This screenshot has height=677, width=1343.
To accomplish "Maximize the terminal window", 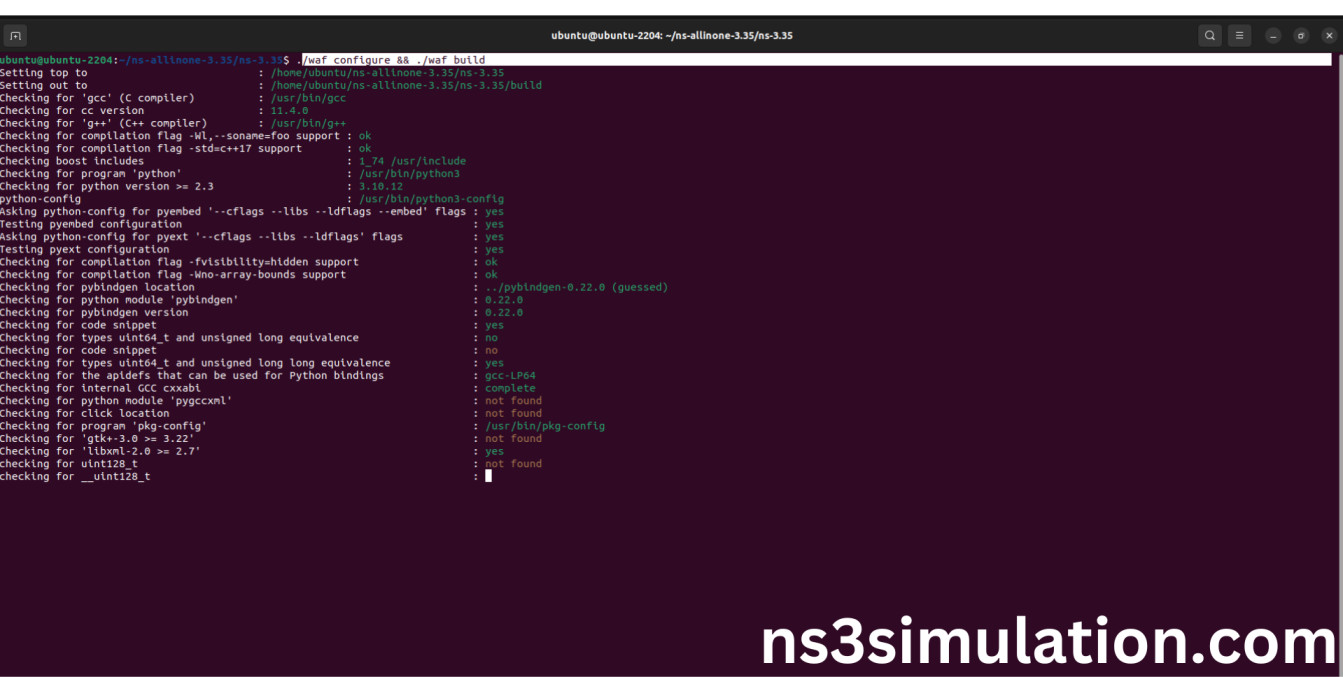I will 1301,36.
